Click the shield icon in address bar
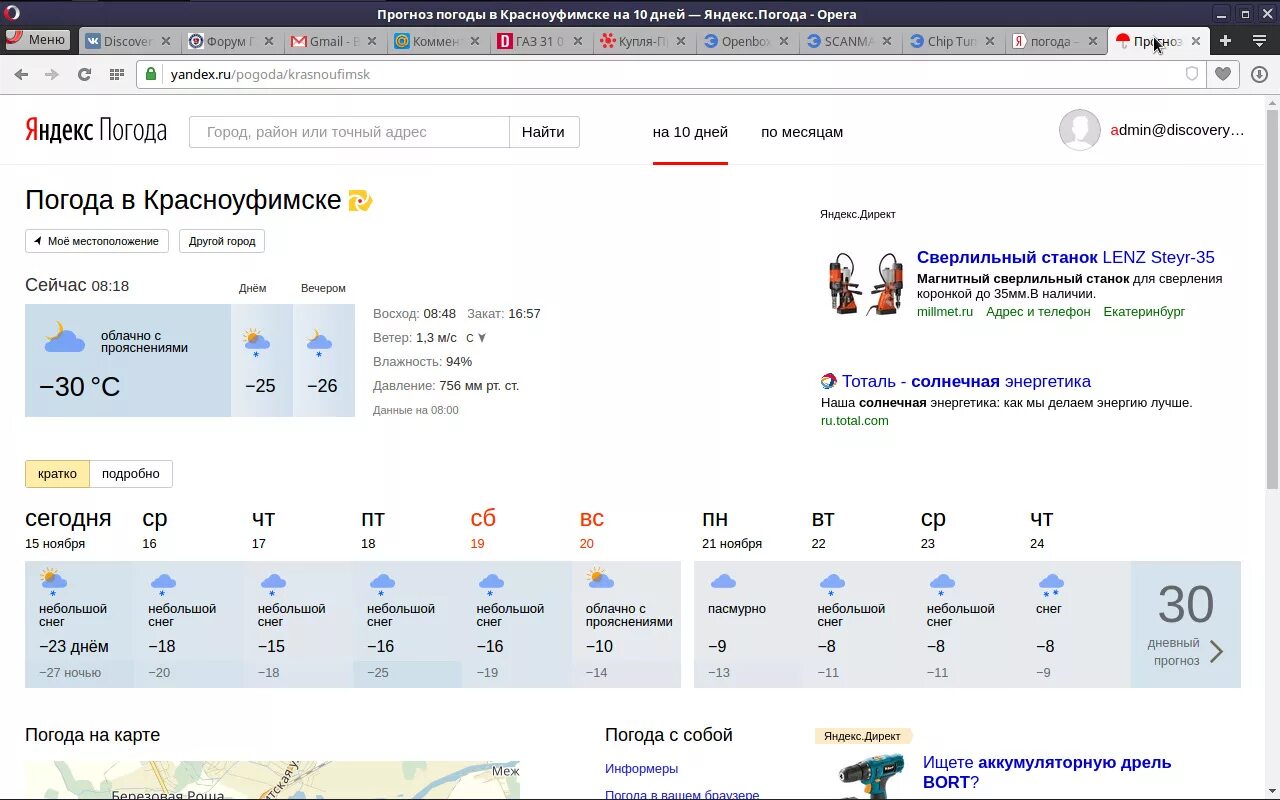 (1191, 74)
